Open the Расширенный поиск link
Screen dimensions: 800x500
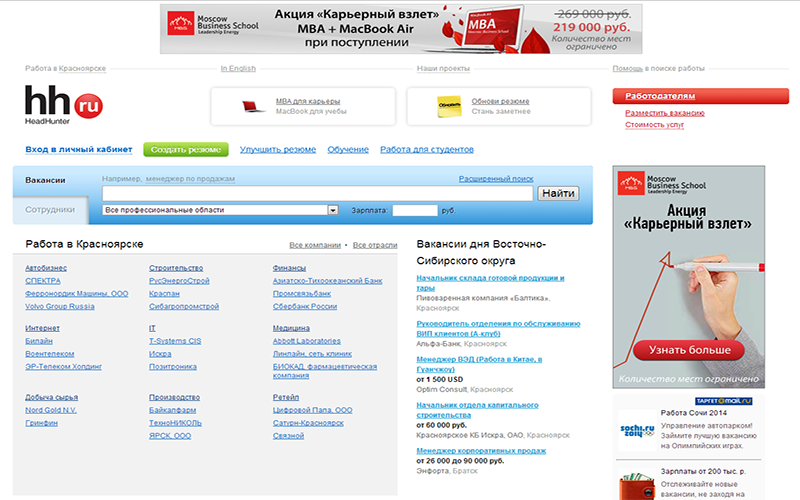[496, 179]
